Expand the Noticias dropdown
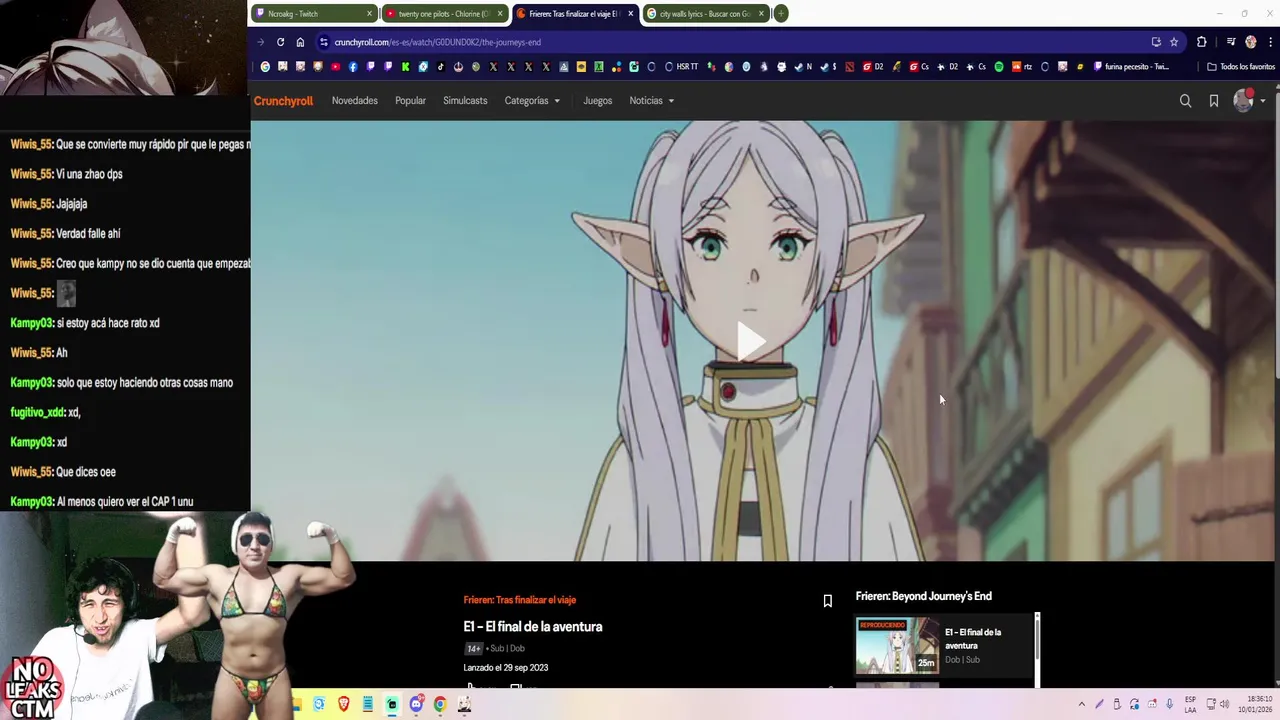This screenshot has height=720, width=1280. (651, 101)
